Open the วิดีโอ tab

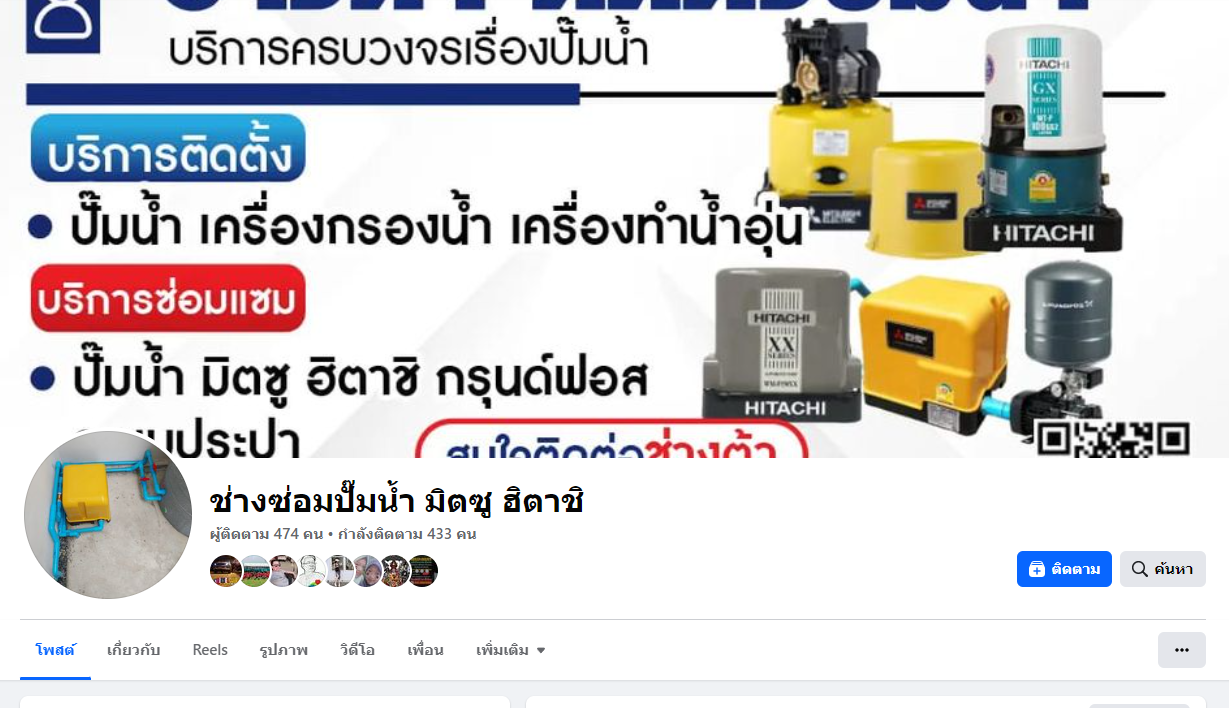357,650
